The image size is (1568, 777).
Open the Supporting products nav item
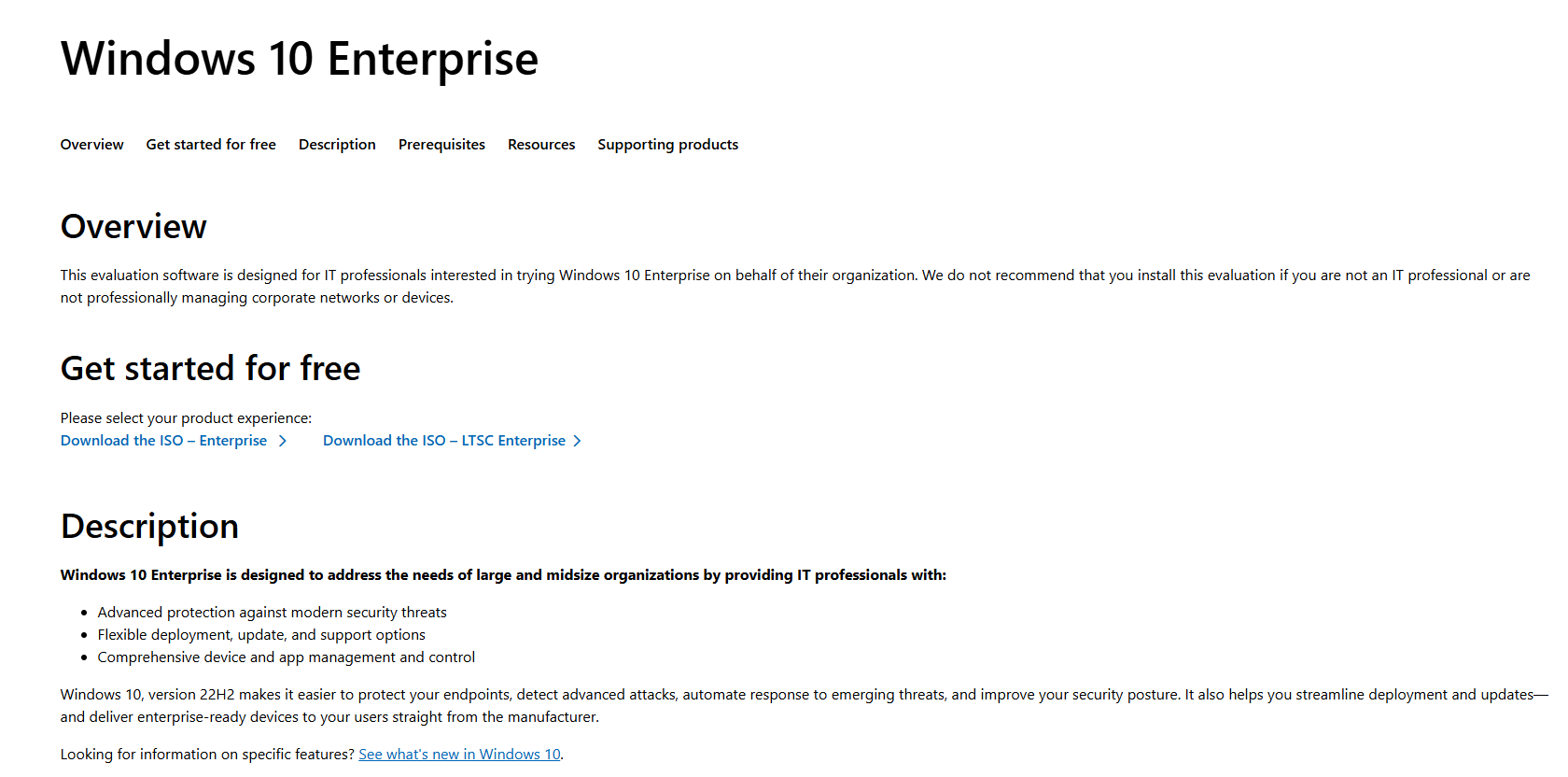tap(667, 145)
